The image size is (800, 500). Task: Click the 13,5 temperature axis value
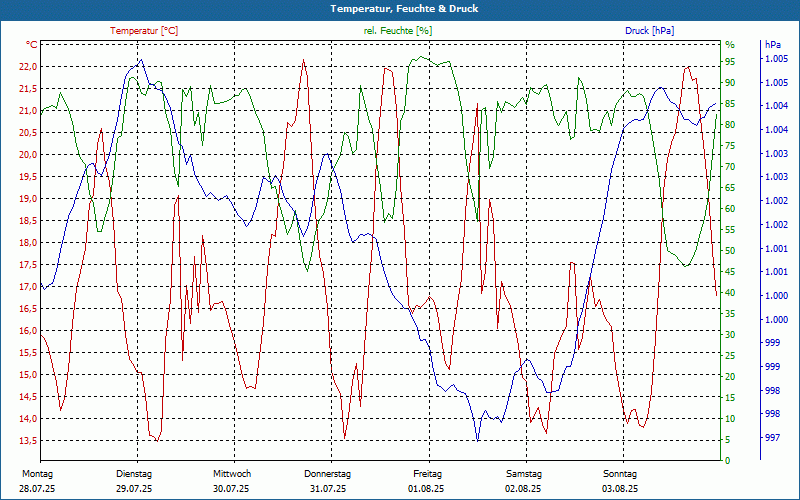pyautogui.click(x=28, y=440)
